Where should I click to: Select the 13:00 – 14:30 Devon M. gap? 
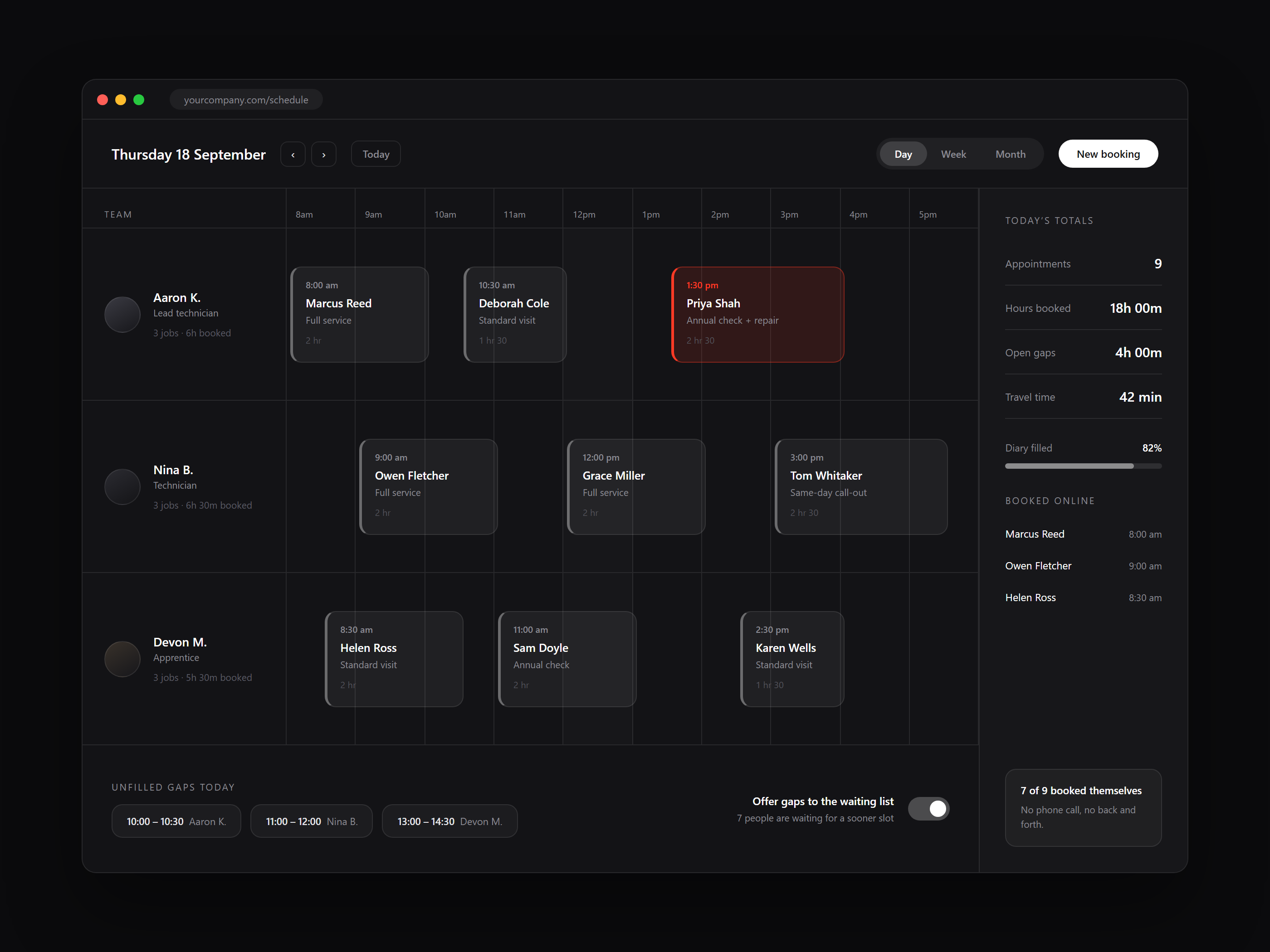click(449, 821)
